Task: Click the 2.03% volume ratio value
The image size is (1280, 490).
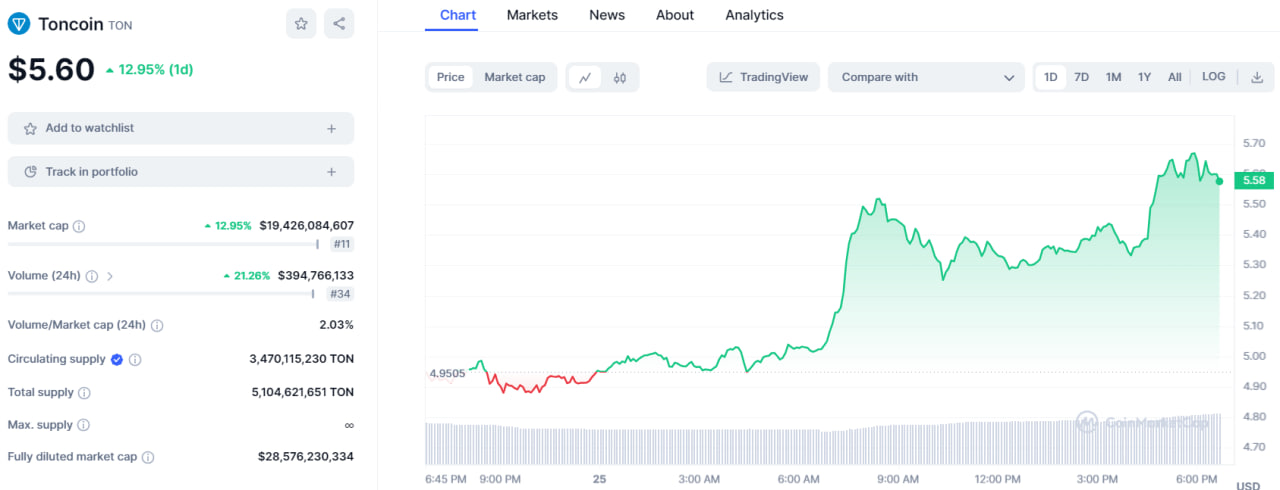Action: click(x=336, y=325)
